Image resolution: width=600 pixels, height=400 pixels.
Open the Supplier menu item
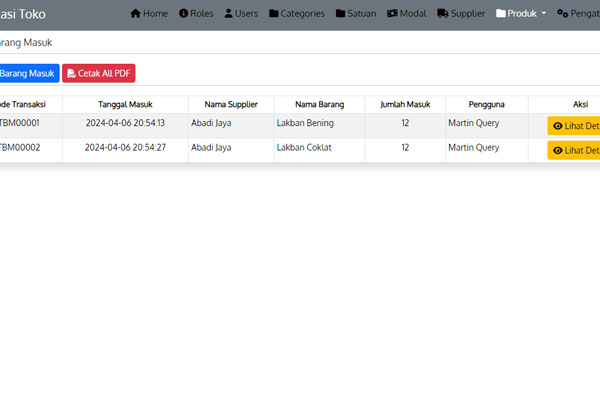(x=461, y=13)
